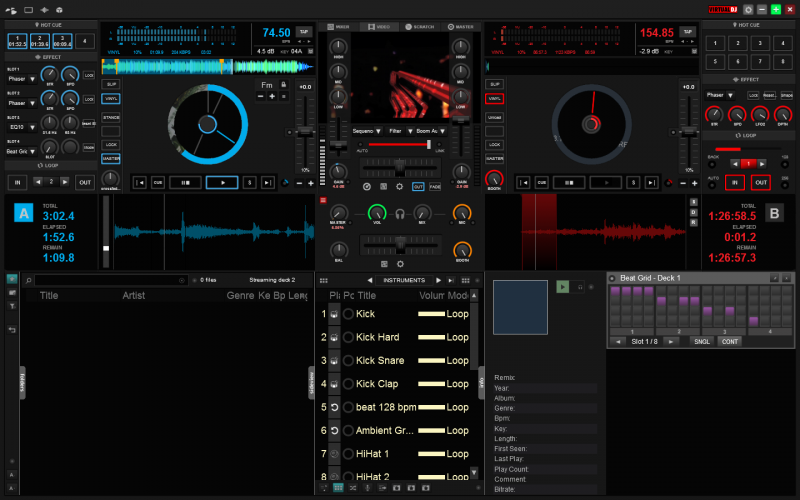800x500 pixels.
Task: Switch to the SCRATCH tab
Action: (x=428, y=26)
